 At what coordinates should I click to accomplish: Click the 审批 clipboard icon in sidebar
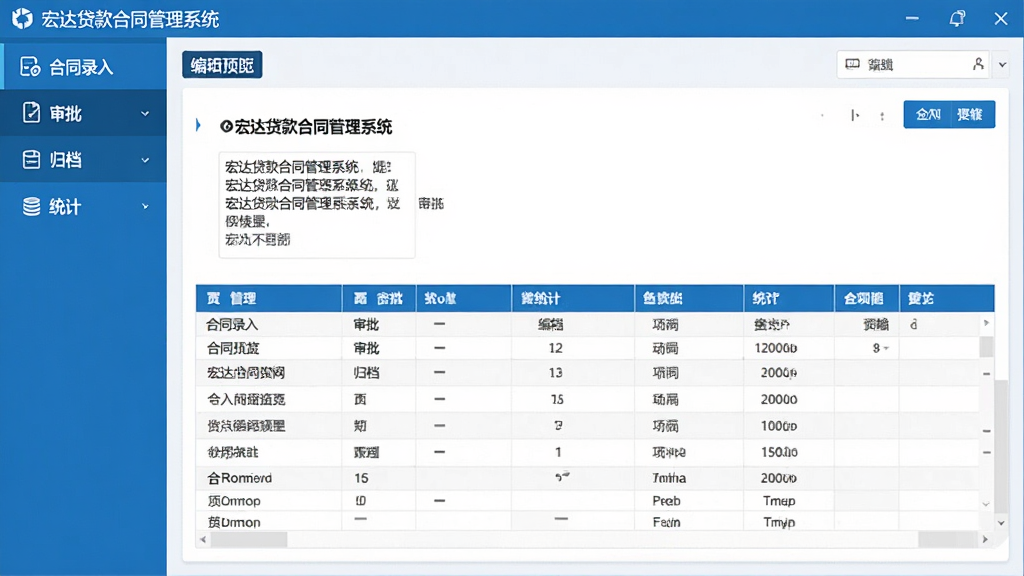[31, 112]
